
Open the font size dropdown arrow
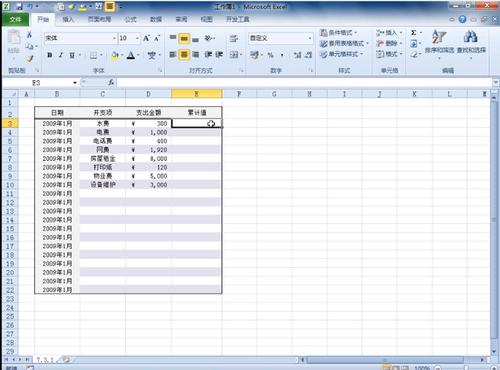(x=137, y=38)
